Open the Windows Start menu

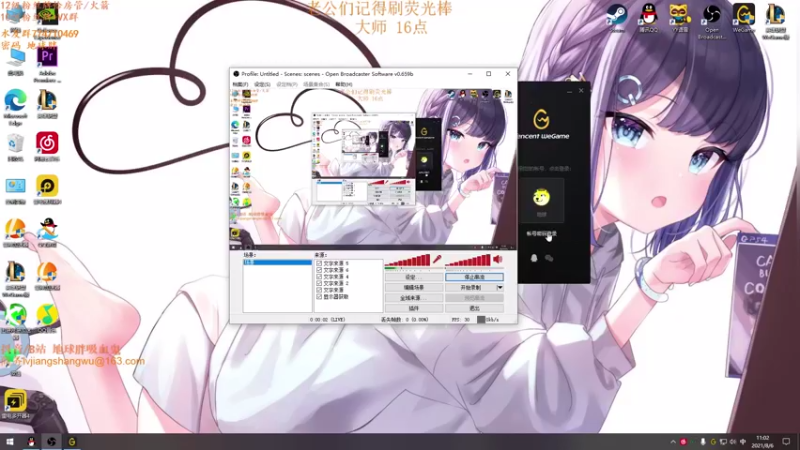coord(10,441)
